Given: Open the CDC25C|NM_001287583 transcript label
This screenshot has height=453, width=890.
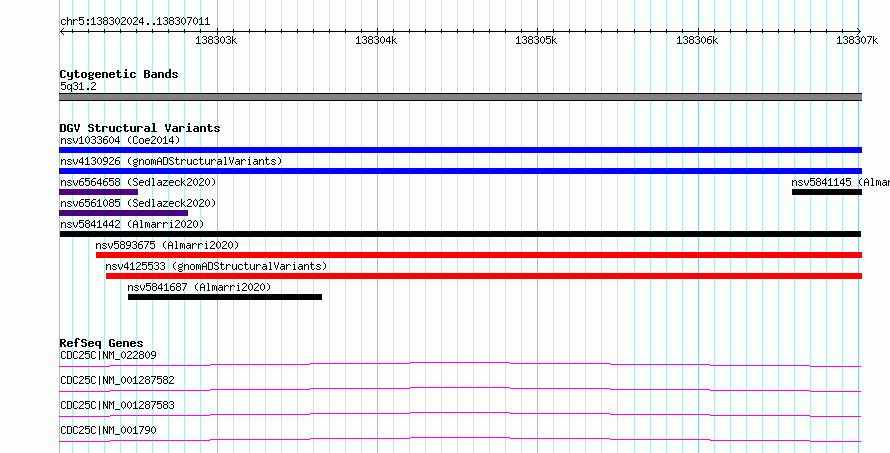Looking at the screenshot, I should tap(117, 405).
